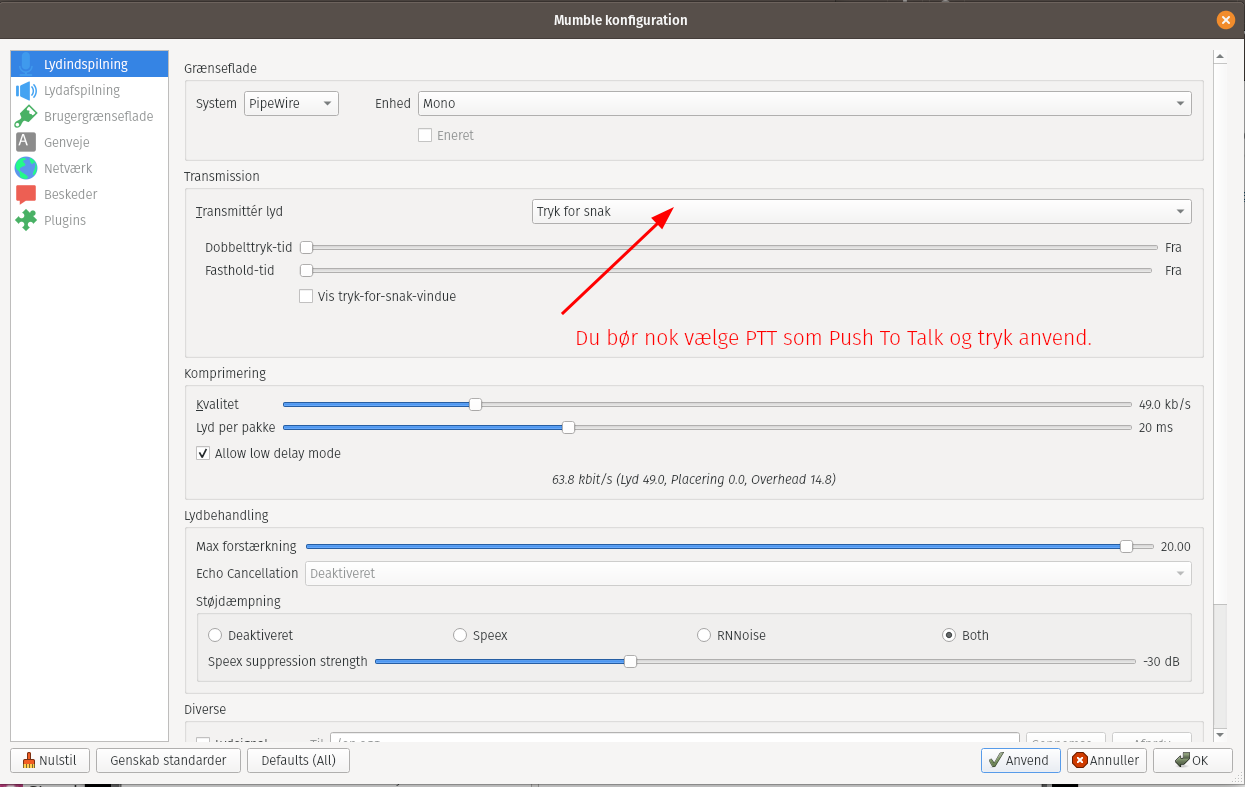The image size is (1245, 787).
Task: Click the Fasthold-tid slider handle
Action: click(x=307, y=270)
